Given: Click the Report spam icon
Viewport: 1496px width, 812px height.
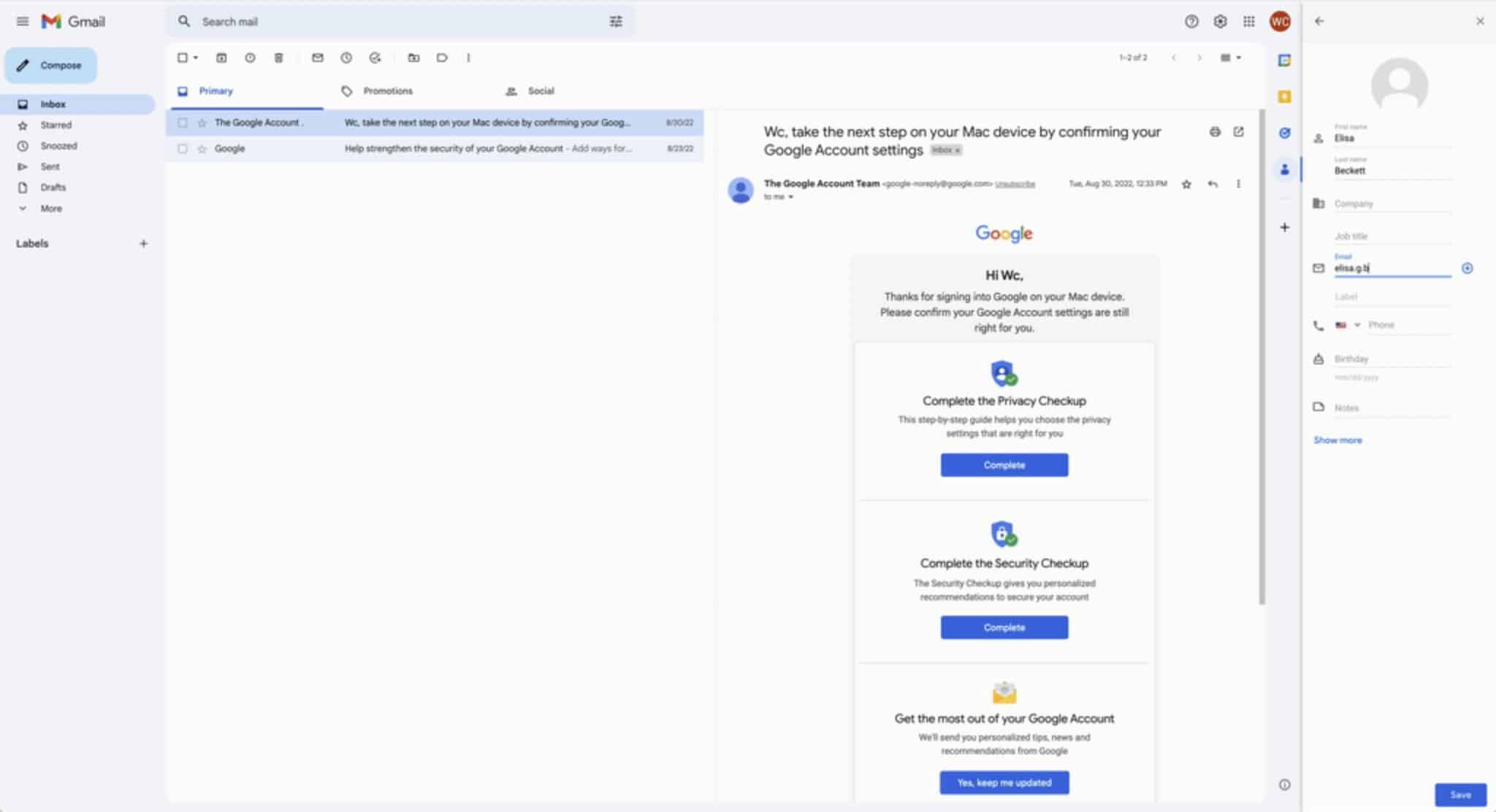Looking at the screenshot, I should pos(250,58).
